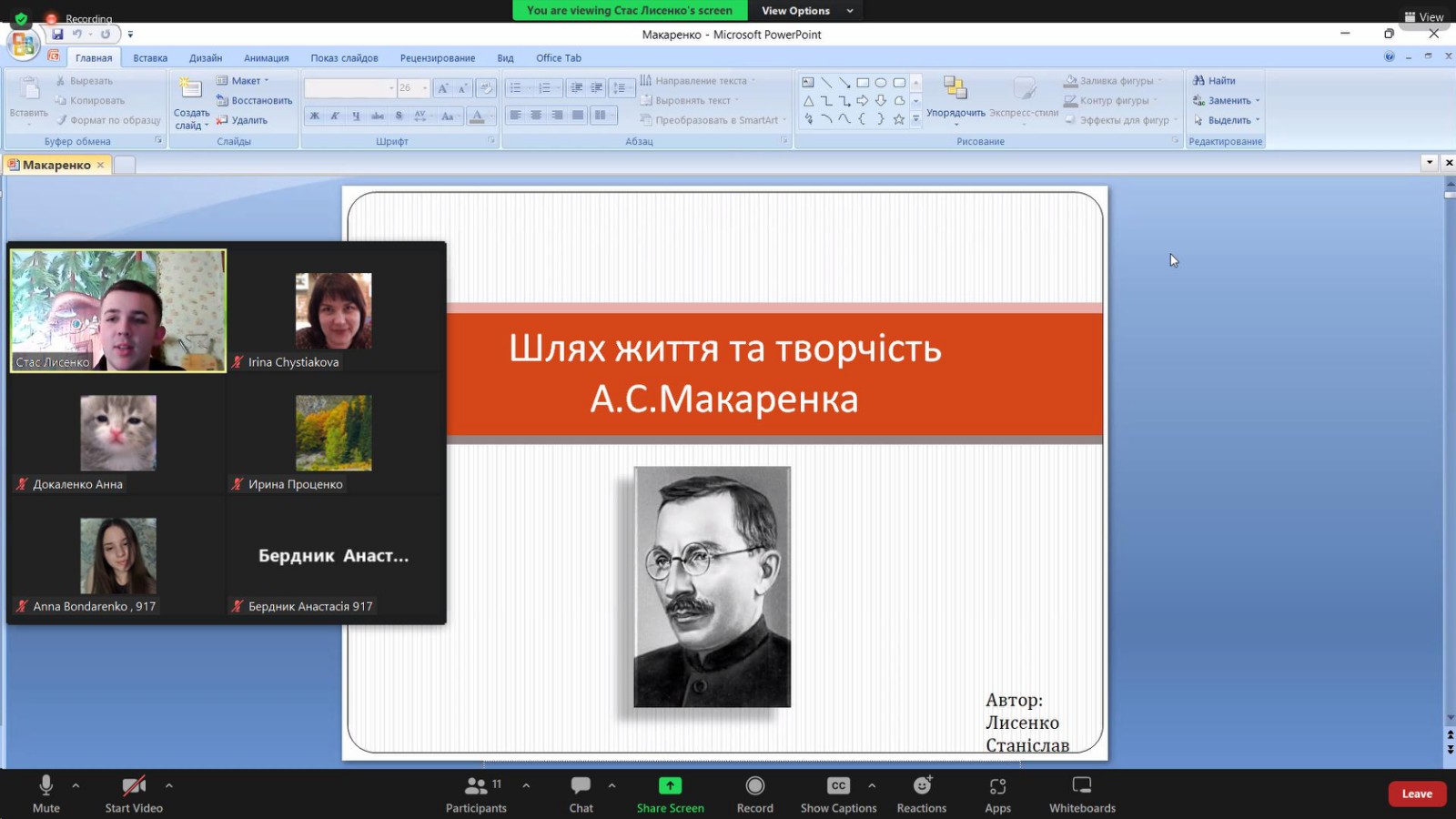The image size is (1456, 819).
Task: Open Whiteboards from the Zoom toolbar
Action: tap(1081, 794)
